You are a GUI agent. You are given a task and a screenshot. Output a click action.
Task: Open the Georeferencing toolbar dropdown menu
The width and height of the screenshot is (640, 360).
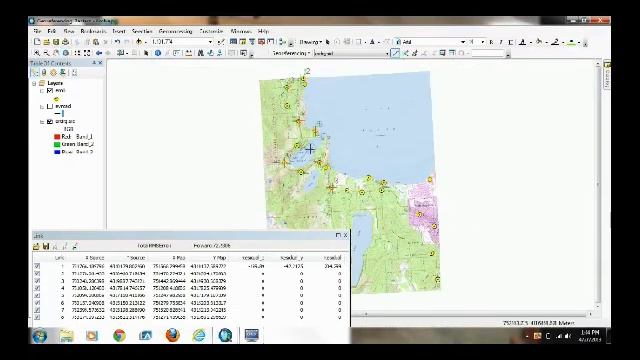(291, 53)
